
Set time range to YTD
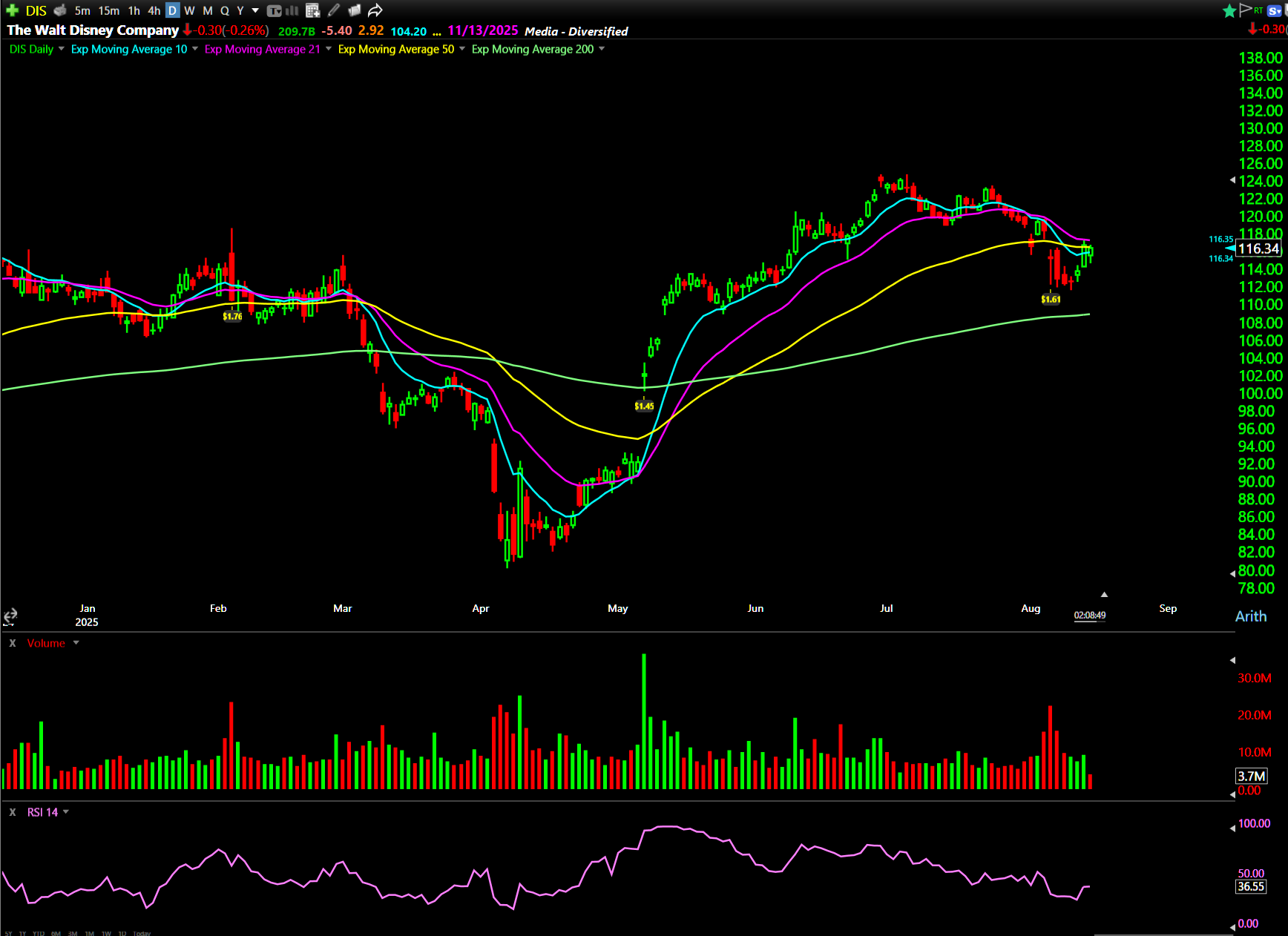click(39, 933)
